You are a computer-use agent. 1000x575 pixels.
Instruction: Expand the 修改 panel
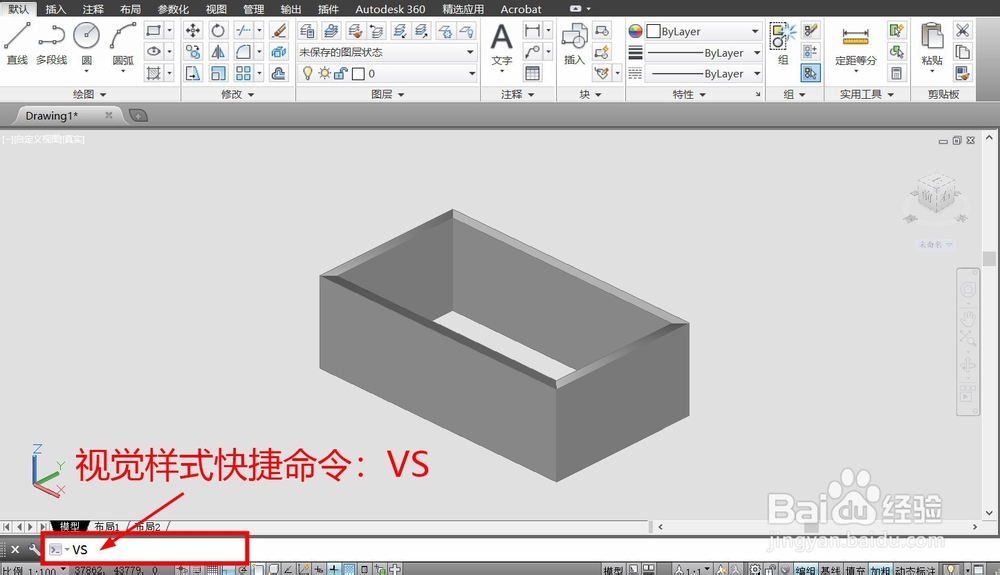pyautogui.click(x=238, y=94)
